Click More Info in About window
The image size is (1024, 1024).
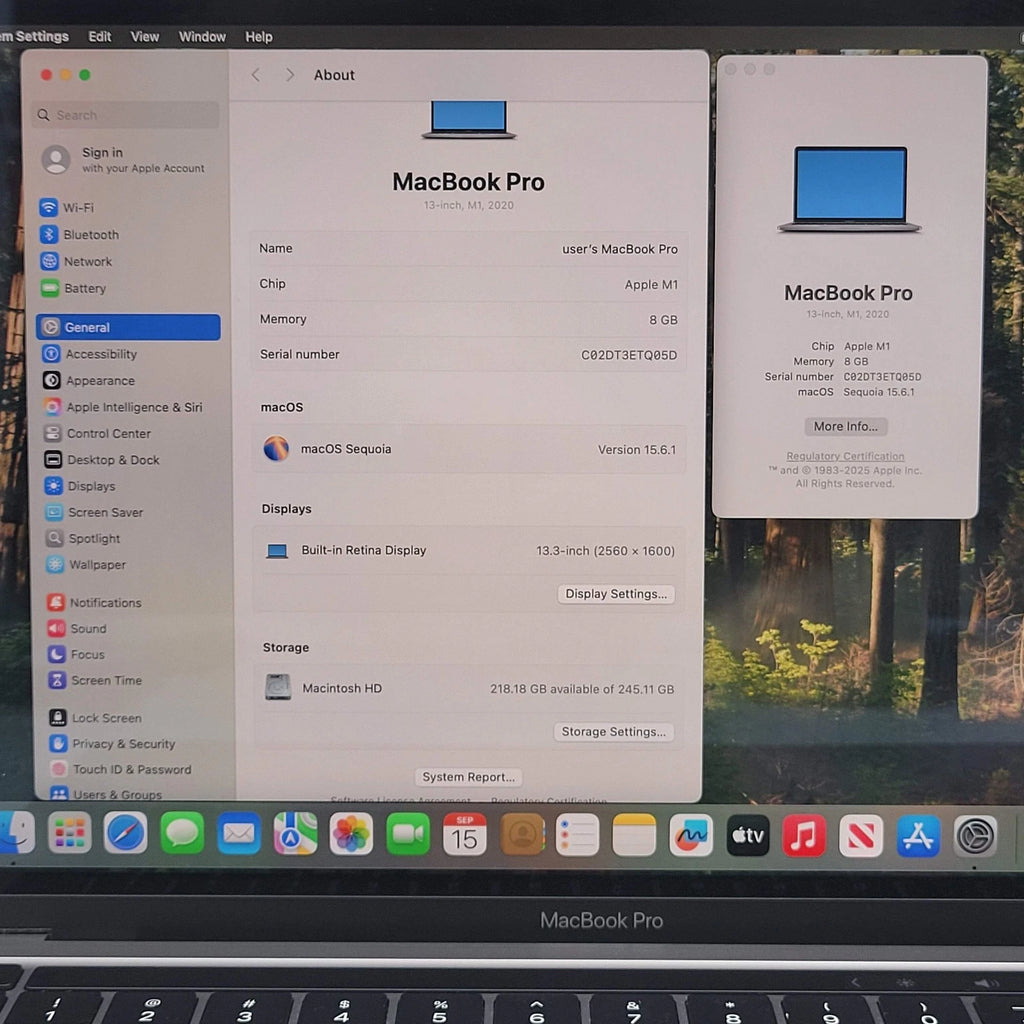[x=845, y=426]
